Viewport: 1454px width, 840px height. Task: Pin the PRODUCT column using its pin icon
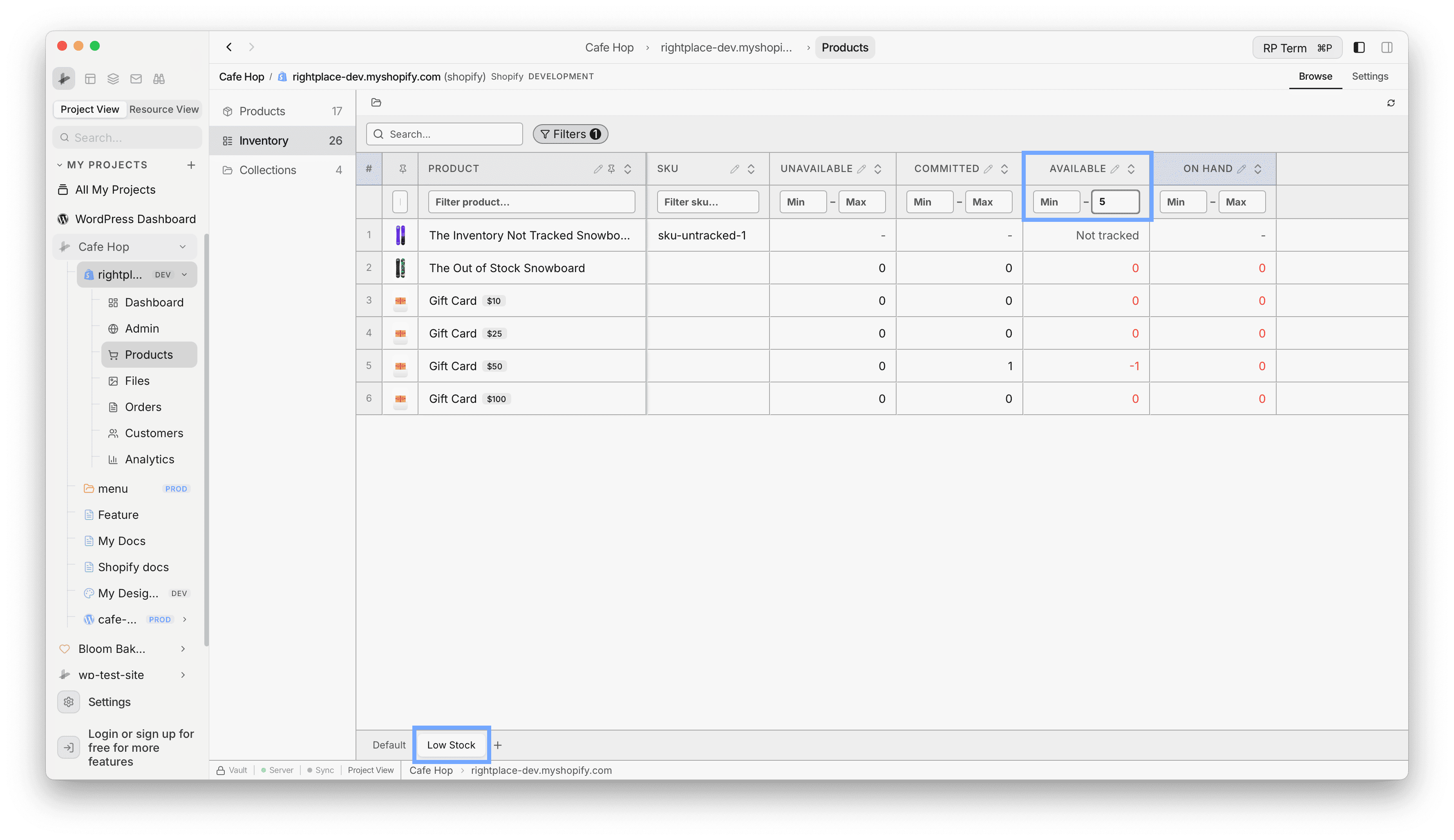(612, 168)
